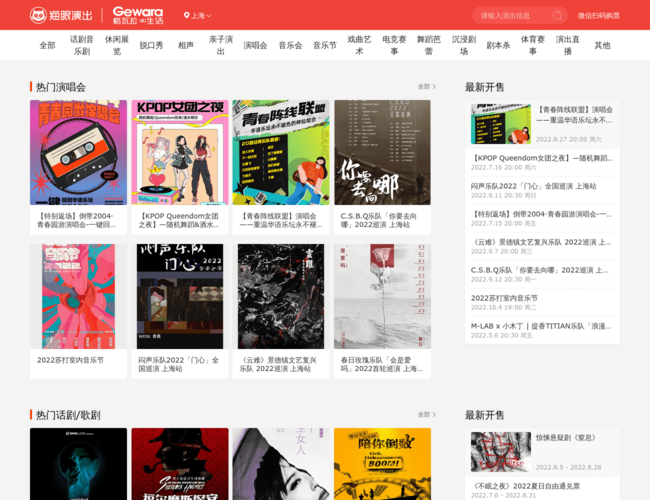This screenshot has height=500, width=650.
Task: Click the Maoyan 猫眼演出 logo
Action: (x=62, y=15)
